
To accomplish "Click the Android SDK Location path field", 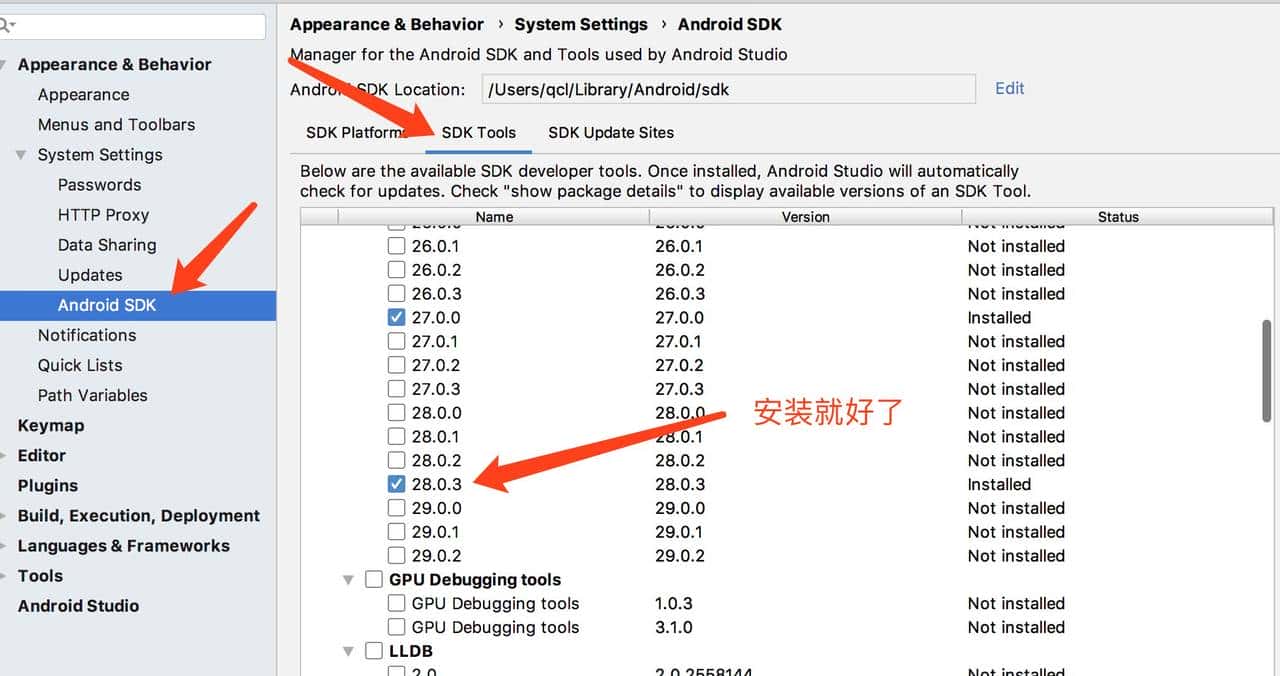I will [x=728, y=89].
